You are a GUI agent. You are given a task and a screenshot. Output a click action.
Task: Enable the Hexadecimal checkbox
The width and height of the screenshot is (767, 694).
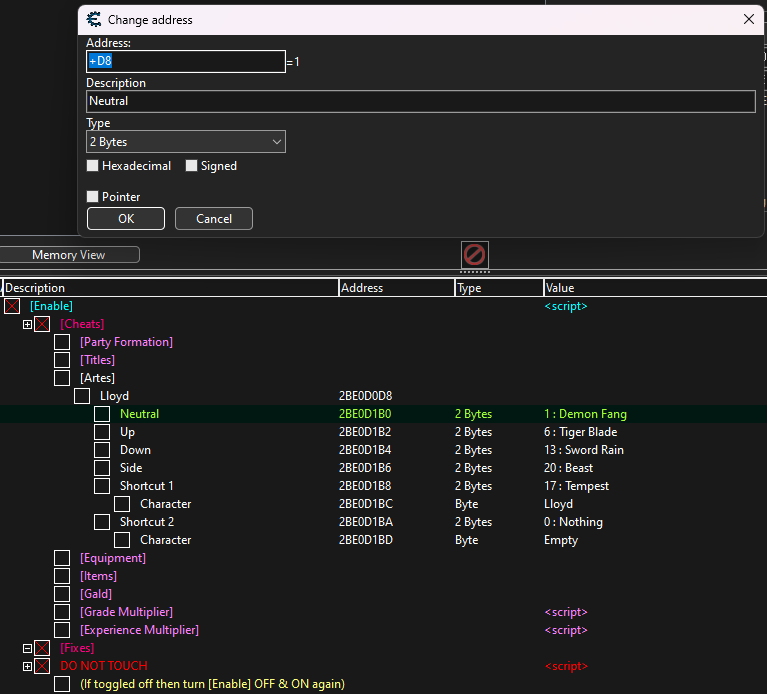pyautogui.click(x=92, y=166)
